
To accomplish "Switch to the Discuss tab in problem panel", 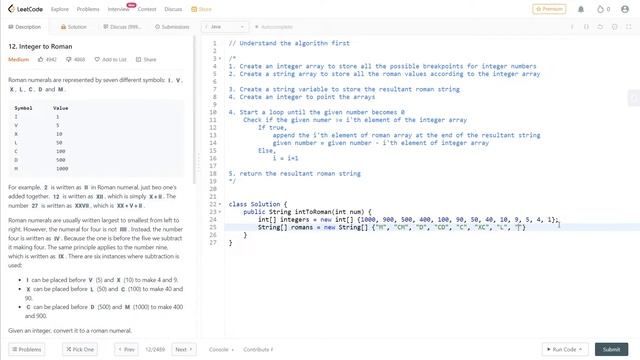I will (122, 27).
